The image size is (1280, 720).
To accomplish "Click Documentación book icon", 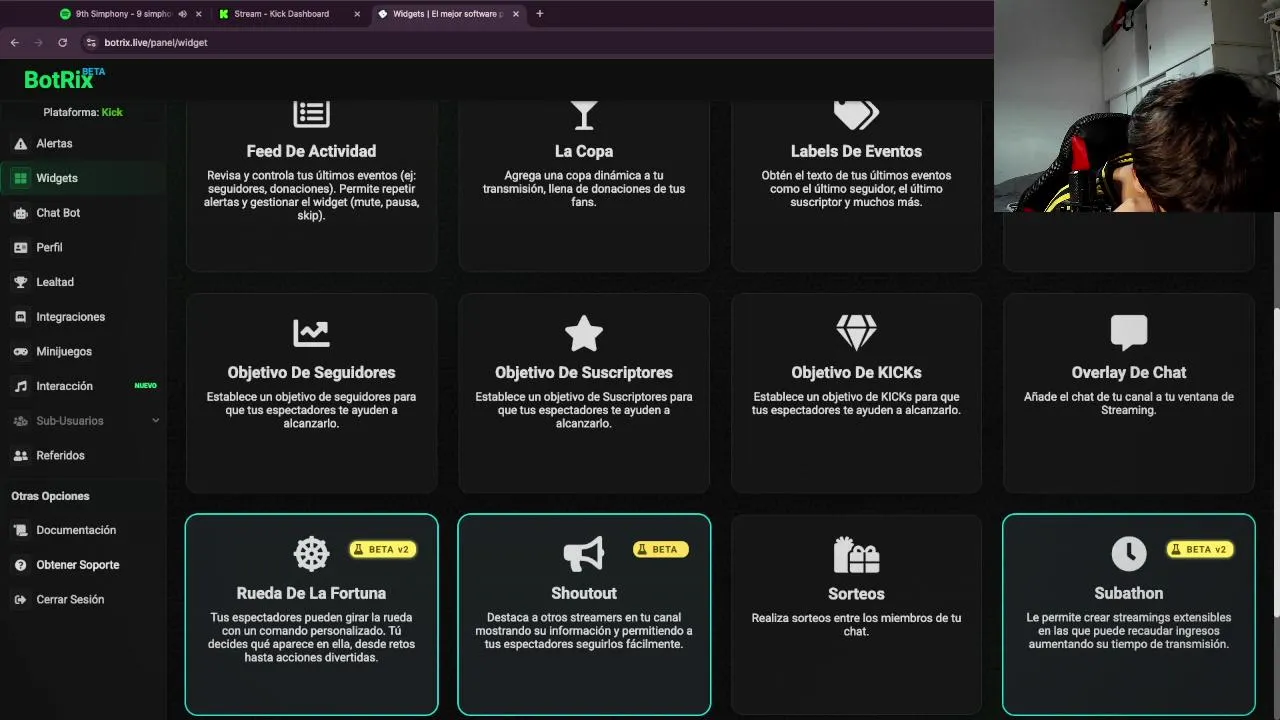I will pyautogui.click(x=20, y=530).
